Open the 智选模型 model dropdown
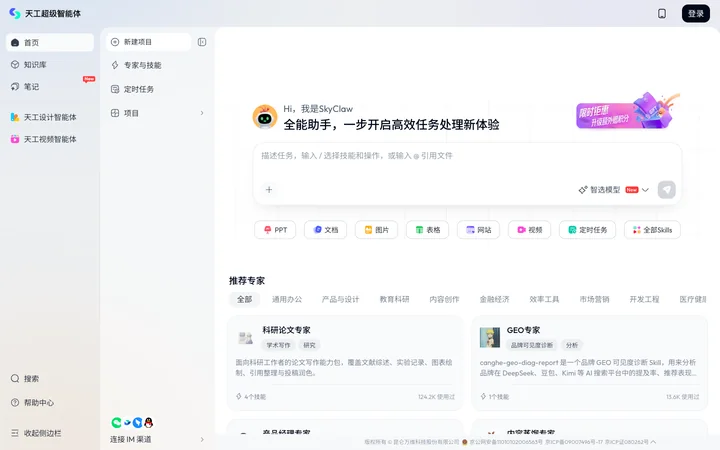This screenshot has height=450, width=720. (613, 190)
